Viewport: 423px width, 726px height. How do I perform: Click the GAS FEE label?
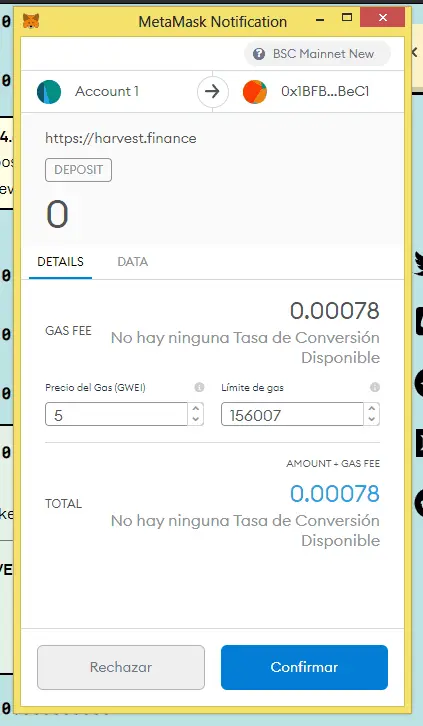tap(68, 331)
